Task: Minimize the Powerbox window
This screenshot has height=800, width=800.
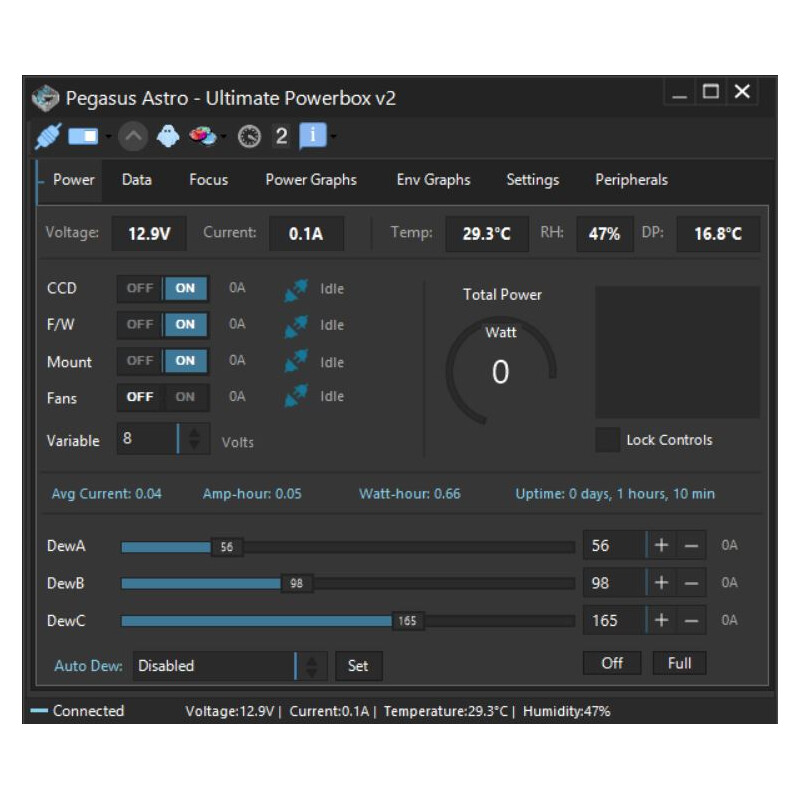Action: point(679,92)
